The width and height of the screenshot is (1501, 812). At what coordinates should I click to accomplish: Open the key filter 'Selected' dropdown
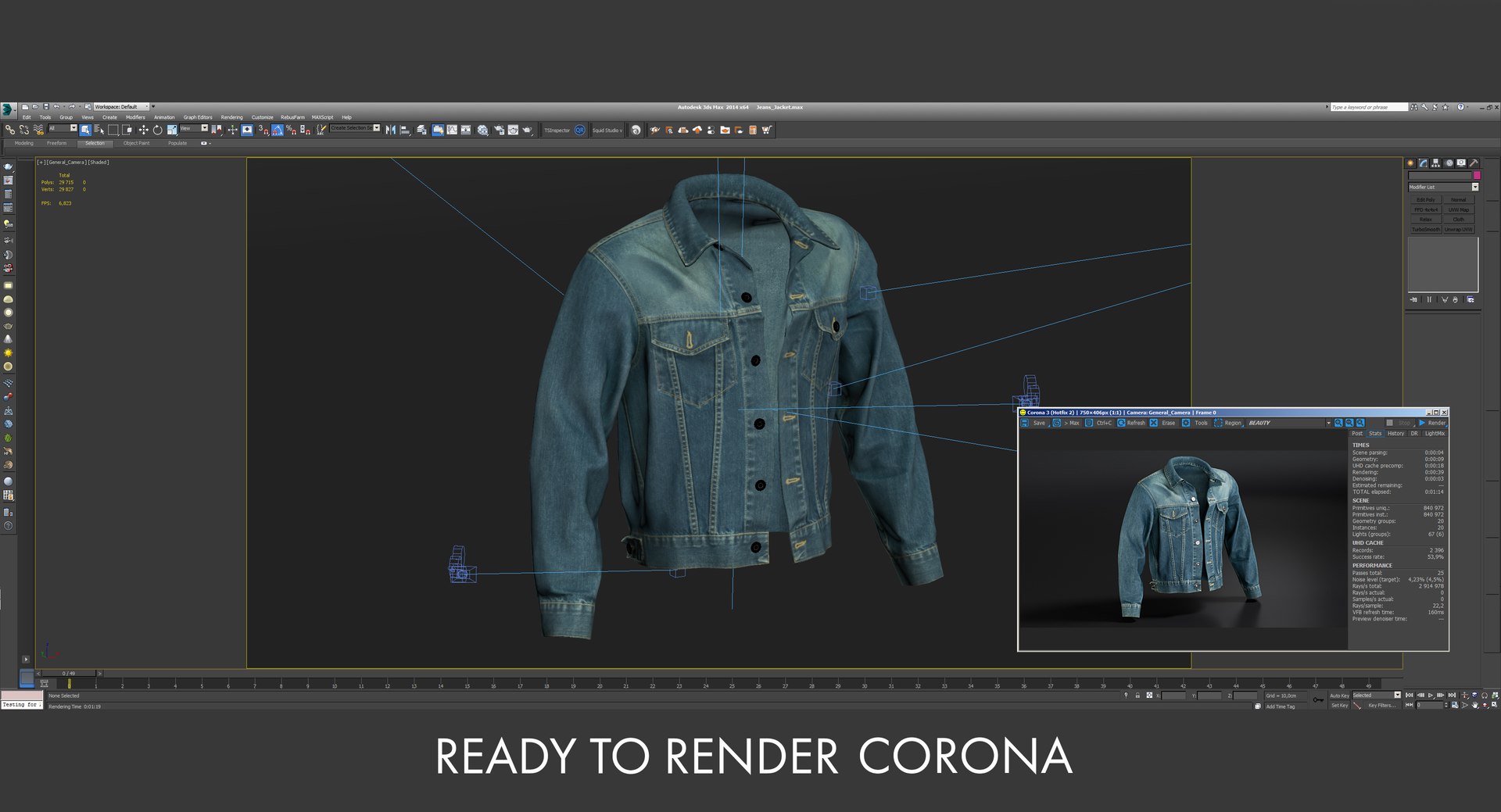1377,696
